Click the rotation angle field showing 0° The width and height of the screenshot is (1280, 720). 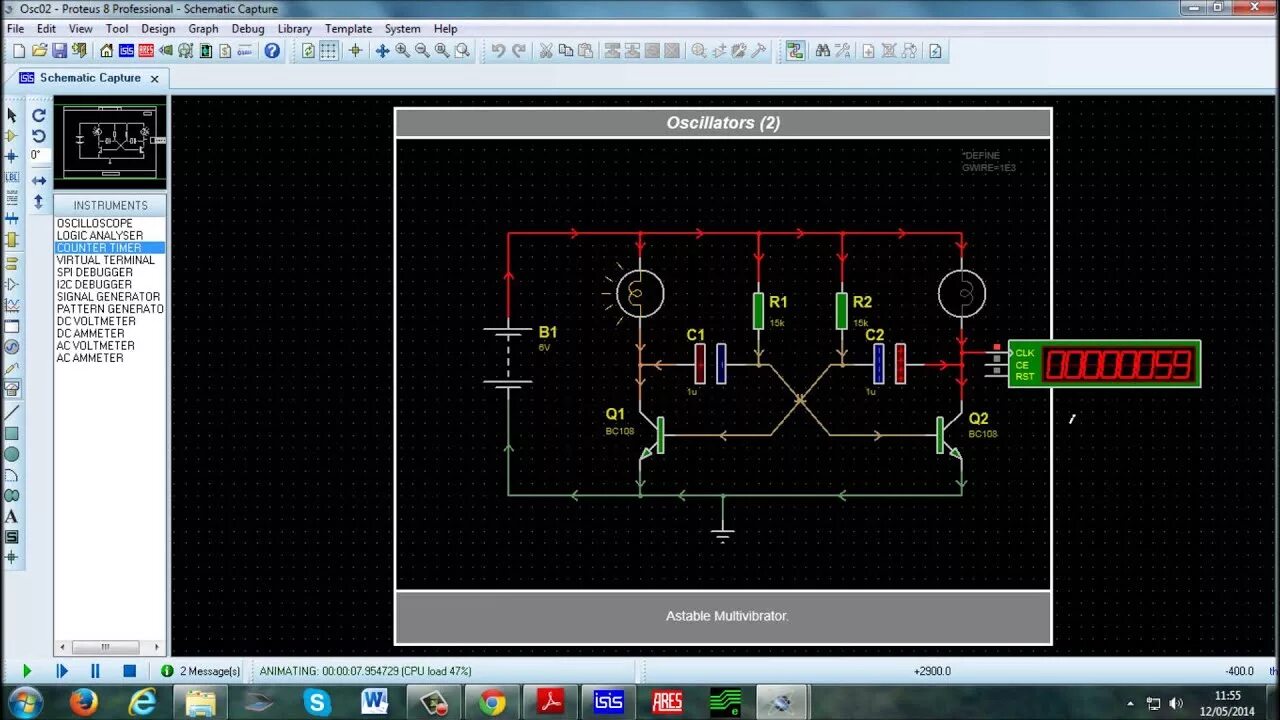(x=40, y=155)
